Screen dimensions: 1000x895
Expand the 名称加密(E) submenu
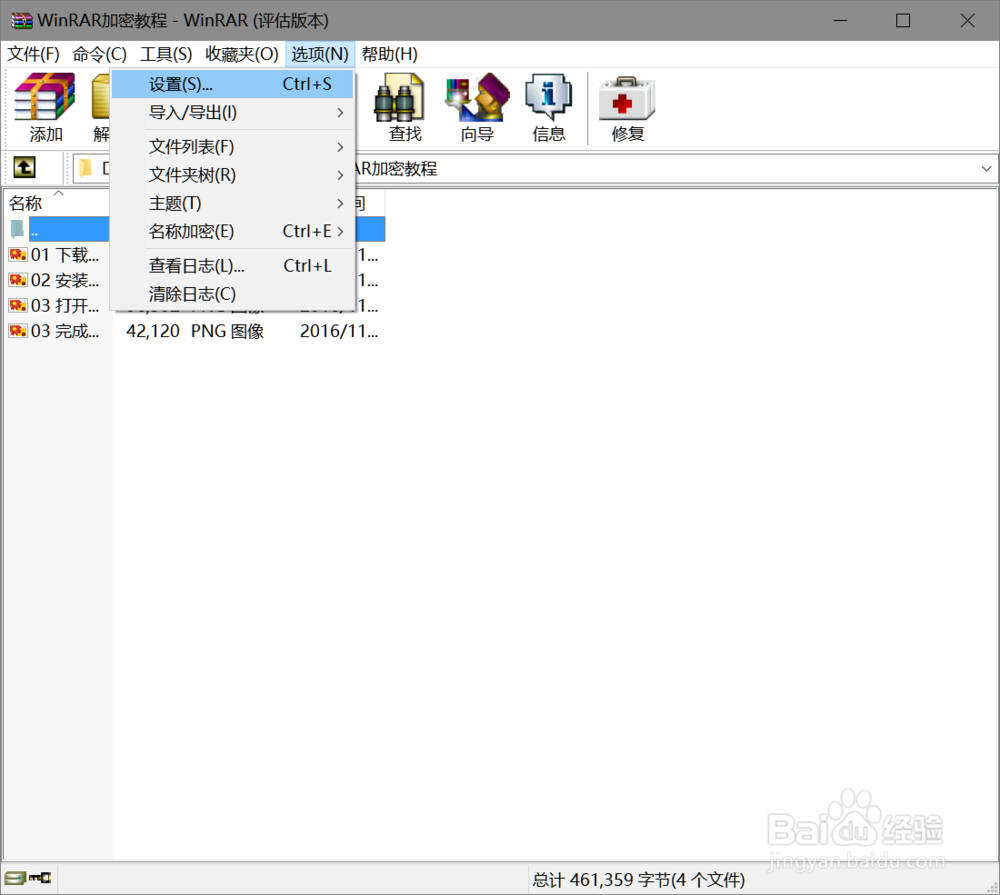click(232, 231)
